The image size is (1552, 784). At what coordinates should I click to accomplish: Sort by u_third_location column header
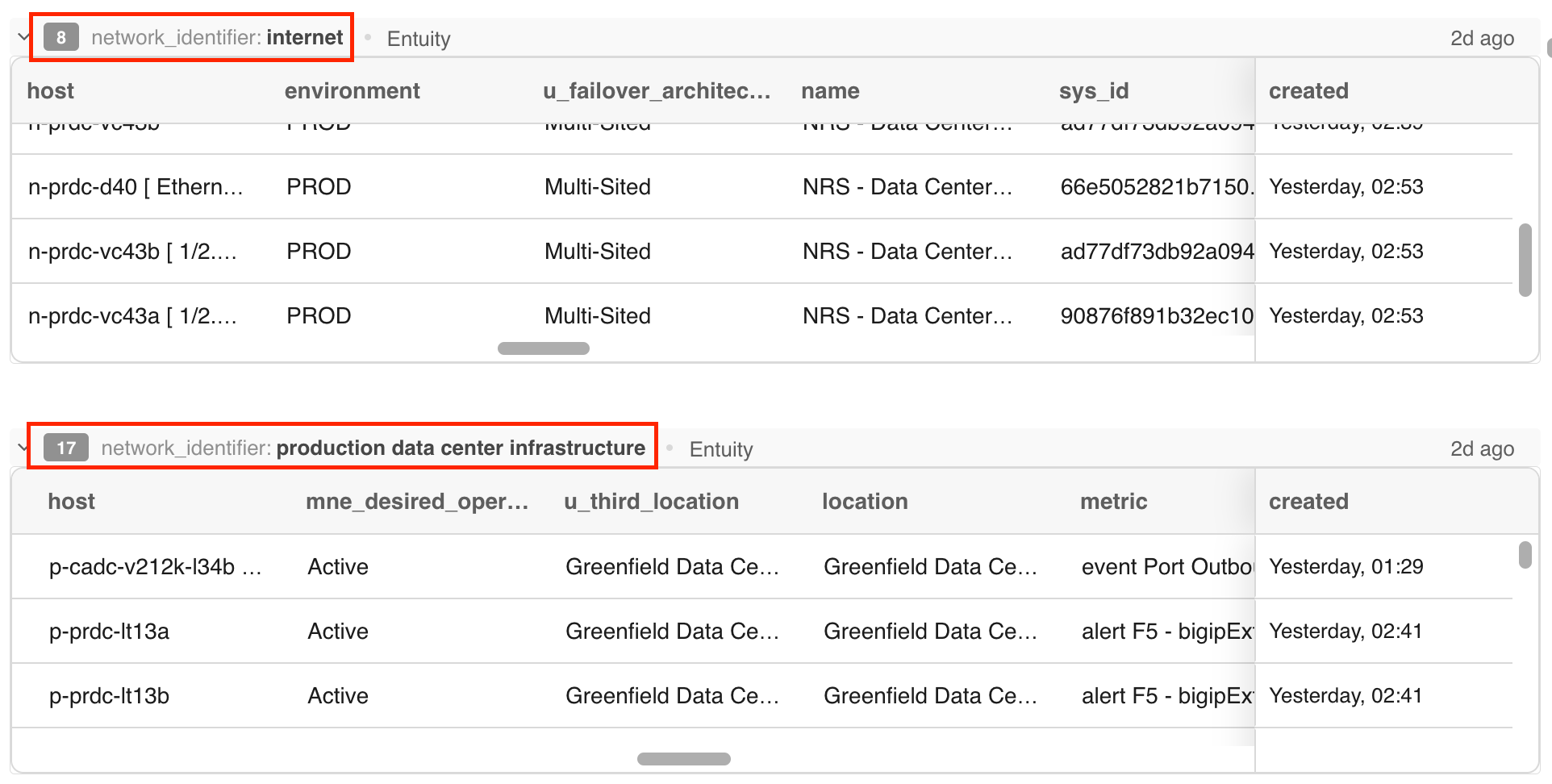coord(651,502)
